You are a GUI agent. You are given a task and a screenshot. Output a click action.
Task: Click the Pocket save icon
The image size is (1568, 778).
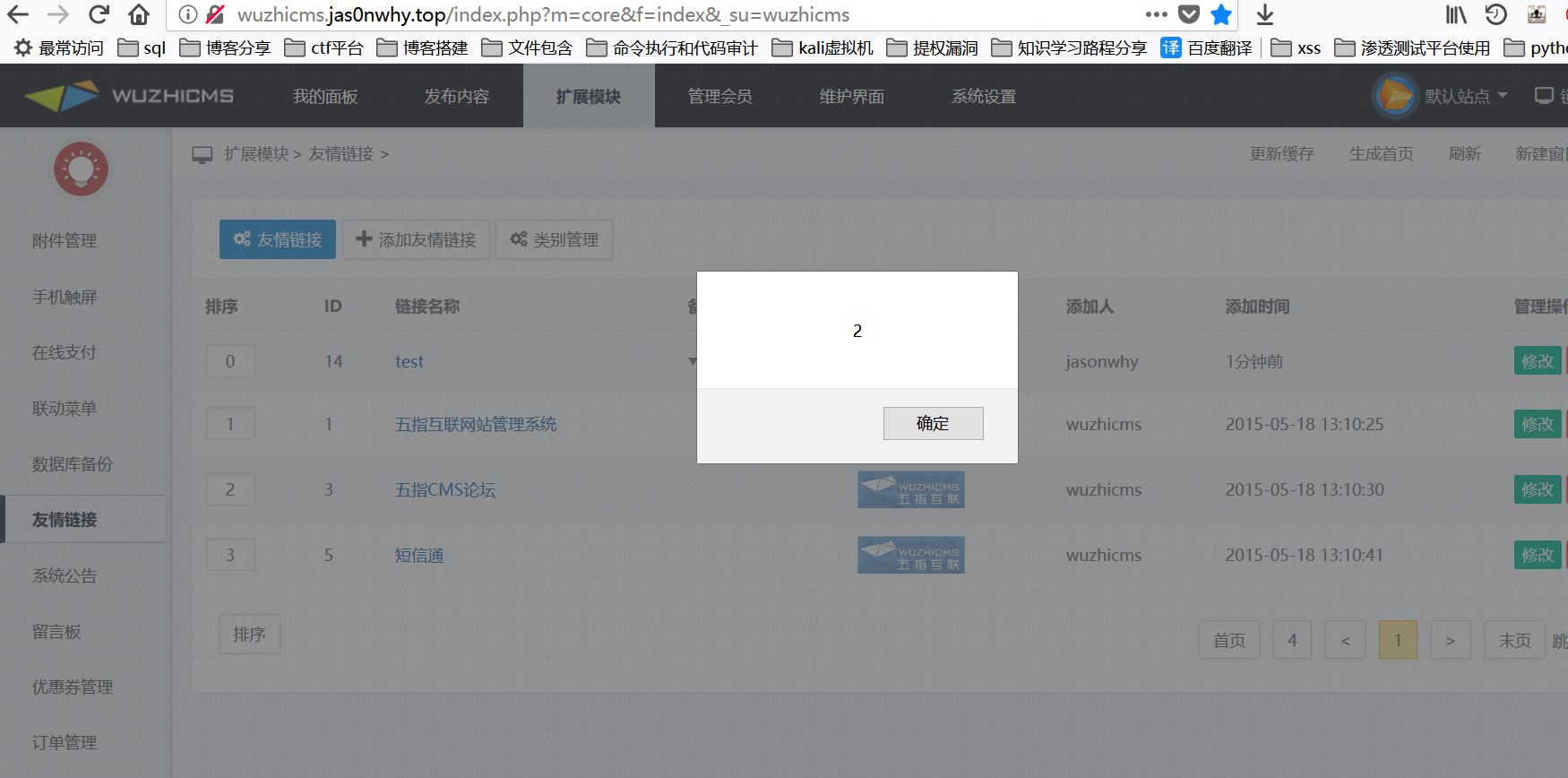[x=1188, y=14]
